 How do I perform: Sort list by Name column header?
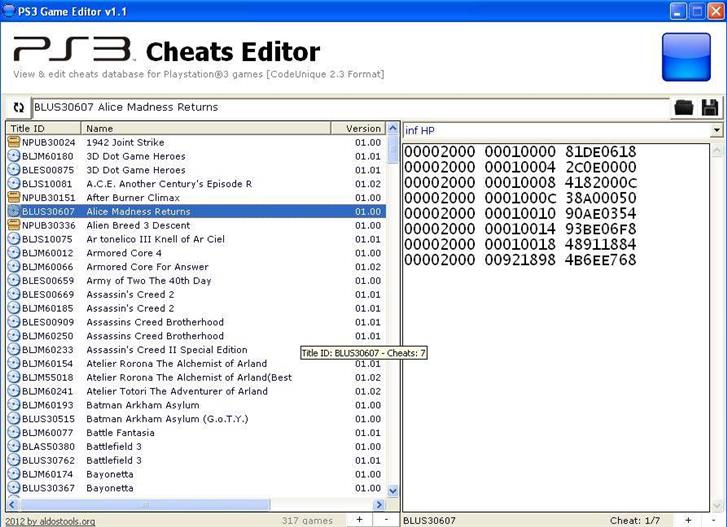[x=206, y=128]
